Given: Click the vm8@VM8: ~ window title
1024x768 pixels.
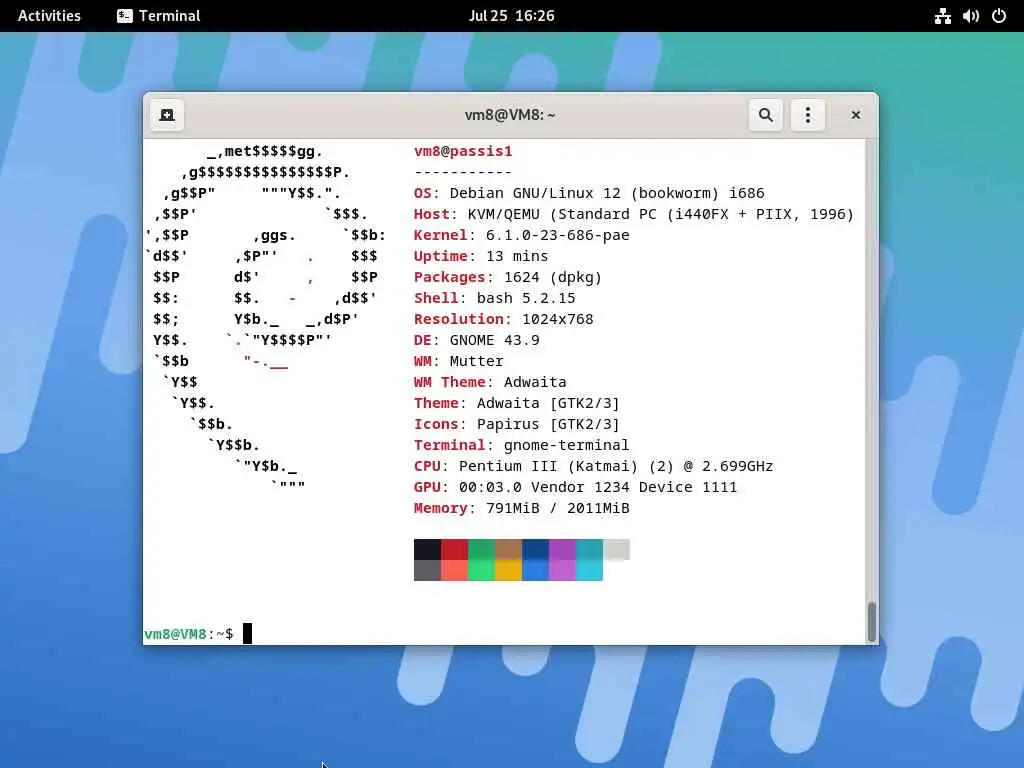Looking at the screenshot, I should pos(510,115).
